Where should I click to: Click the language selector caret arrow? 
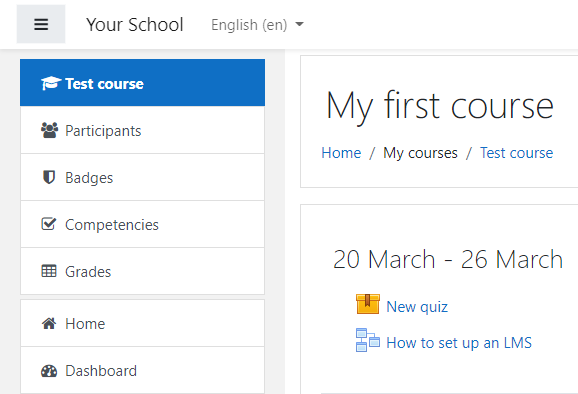300,25
